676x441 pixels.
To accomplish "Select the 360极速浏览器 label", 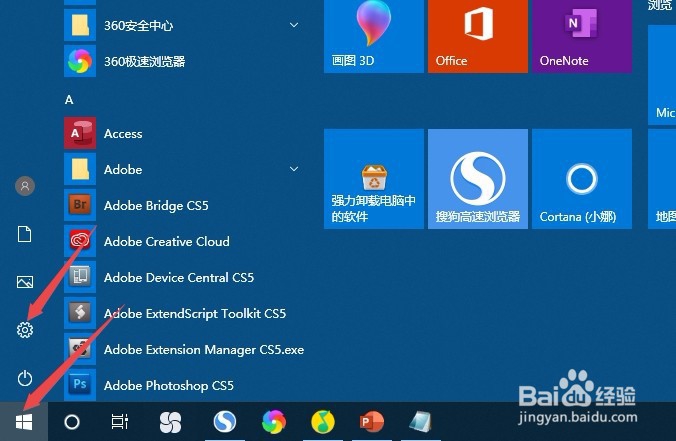I will (144, 62).
